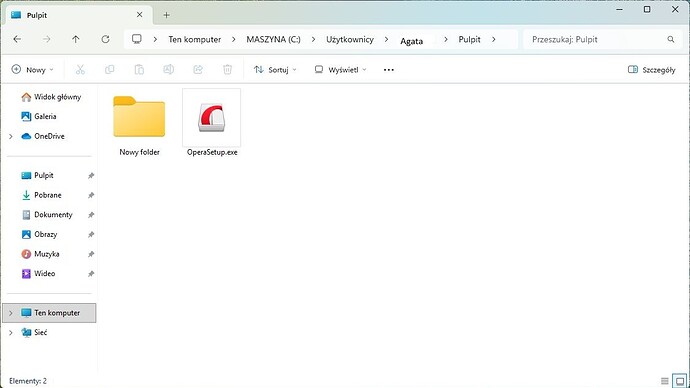Navigate to Ten komputer breadcrumb segment
This screenshot has width=690, height=388.
(195, 39)
